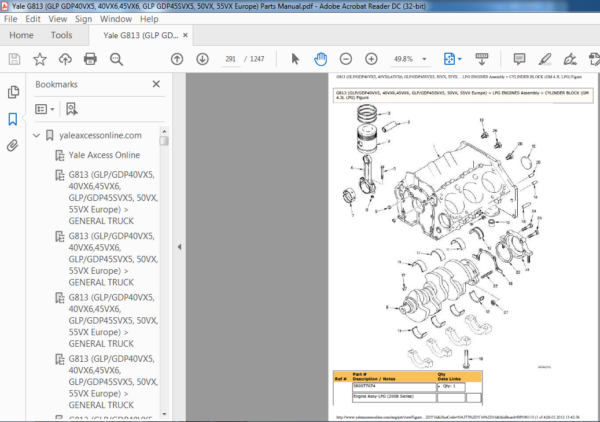Add a comment note
Image resolution: width=600 pixels, height=422 pixels.
tap(519, 59)
